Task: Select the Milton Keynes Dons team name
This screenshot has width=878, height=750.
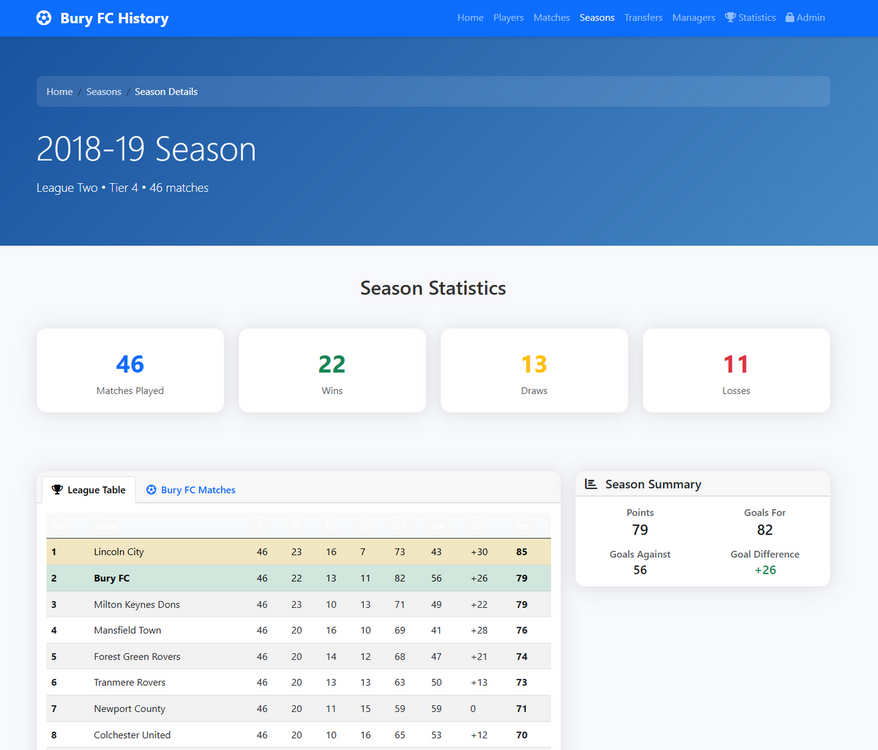Action: 137,604
